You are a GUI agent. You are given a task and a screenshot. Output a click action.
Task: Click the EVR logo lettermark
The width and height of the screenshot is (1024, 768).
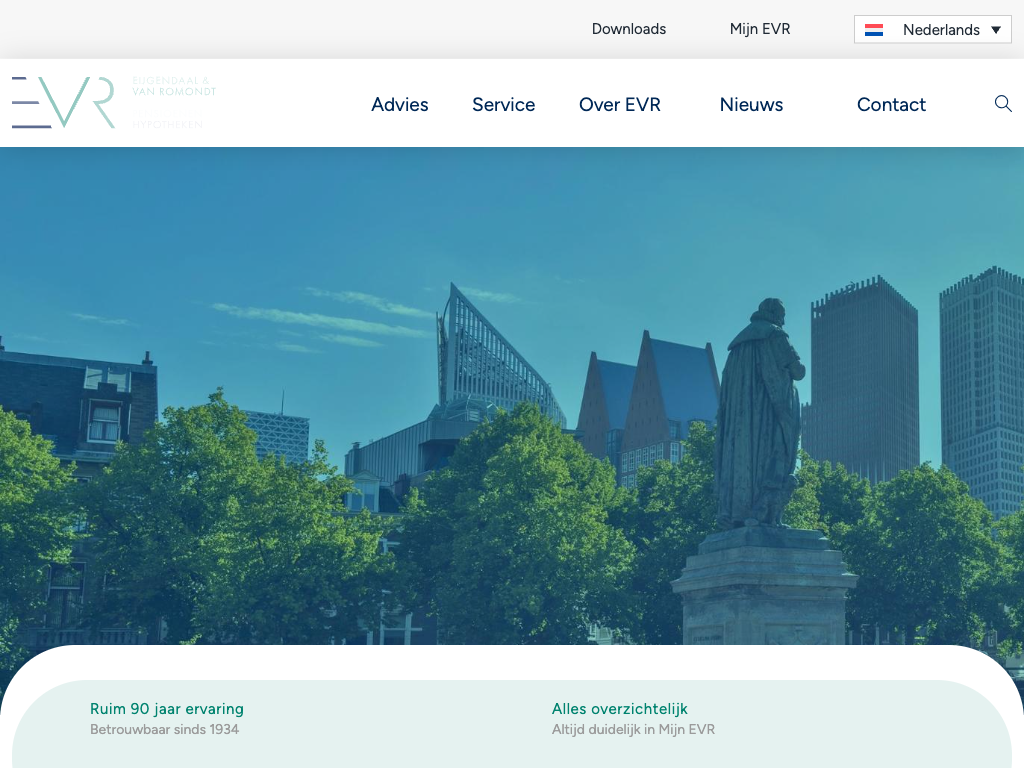pos(63,103)
